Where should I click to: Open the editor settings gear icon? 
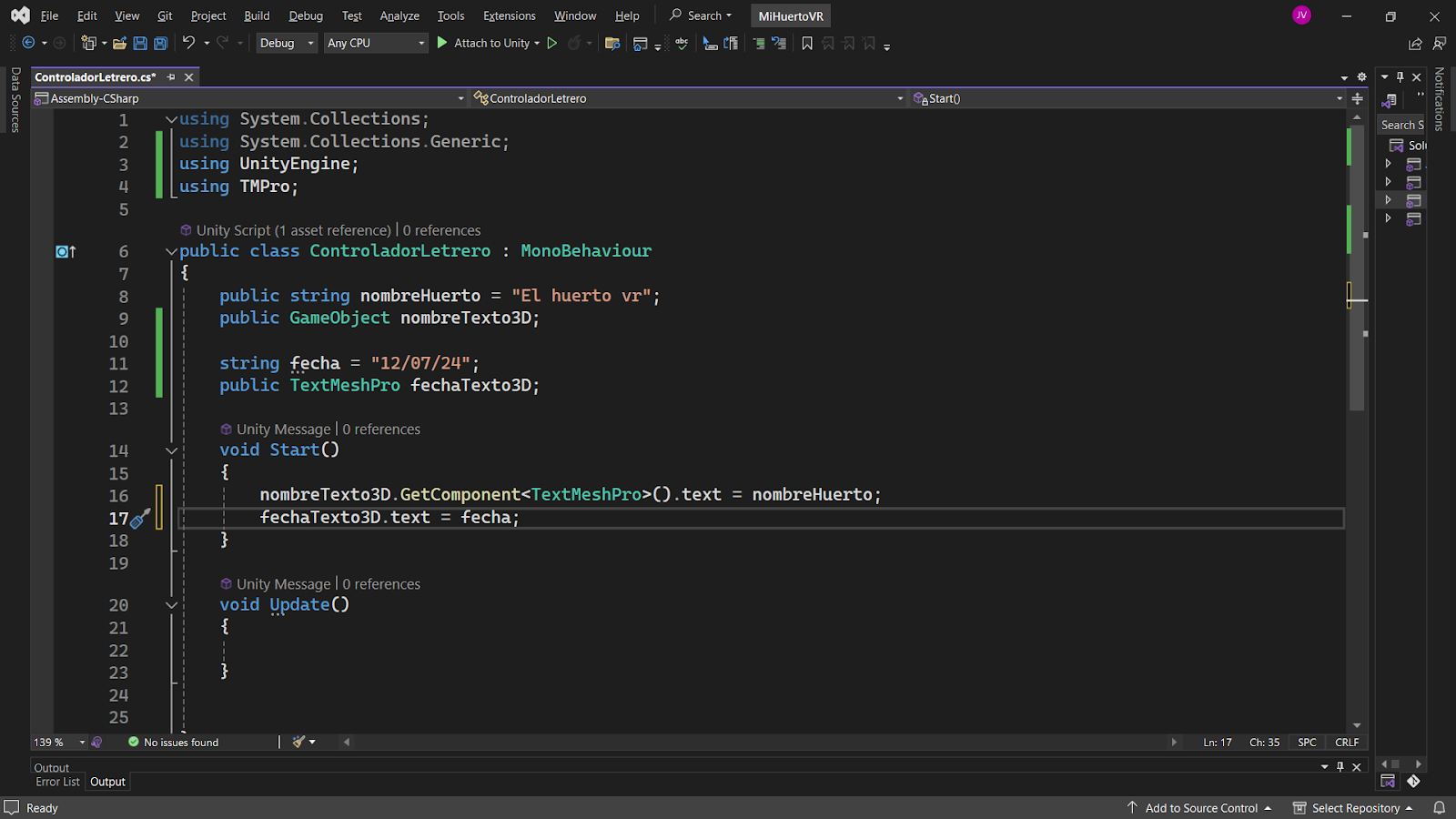pyautogui.click(x=1361, y=77)
